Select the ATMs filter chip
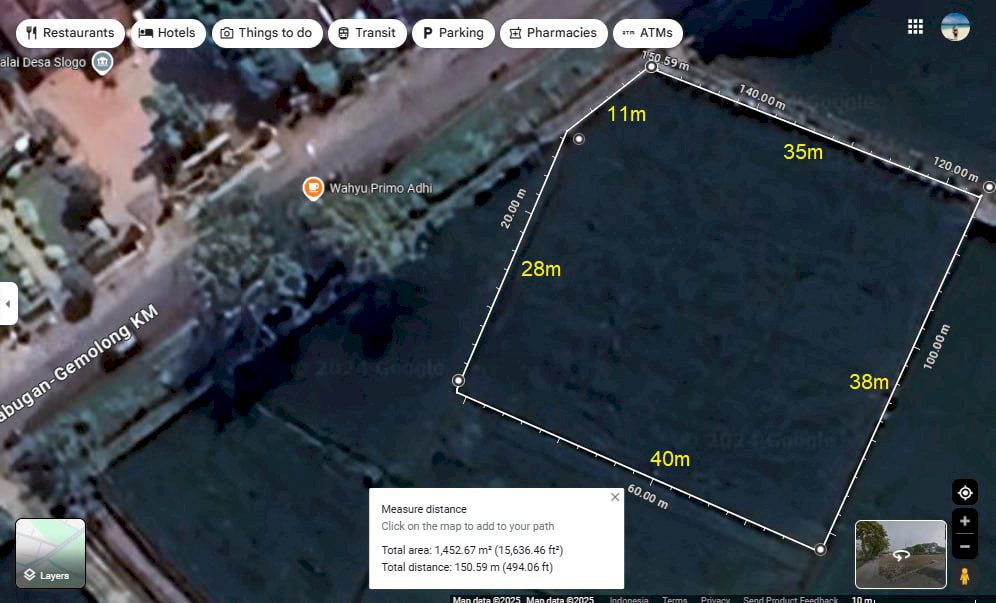This screenshot has width=996, height=603. tap(647, 33)
